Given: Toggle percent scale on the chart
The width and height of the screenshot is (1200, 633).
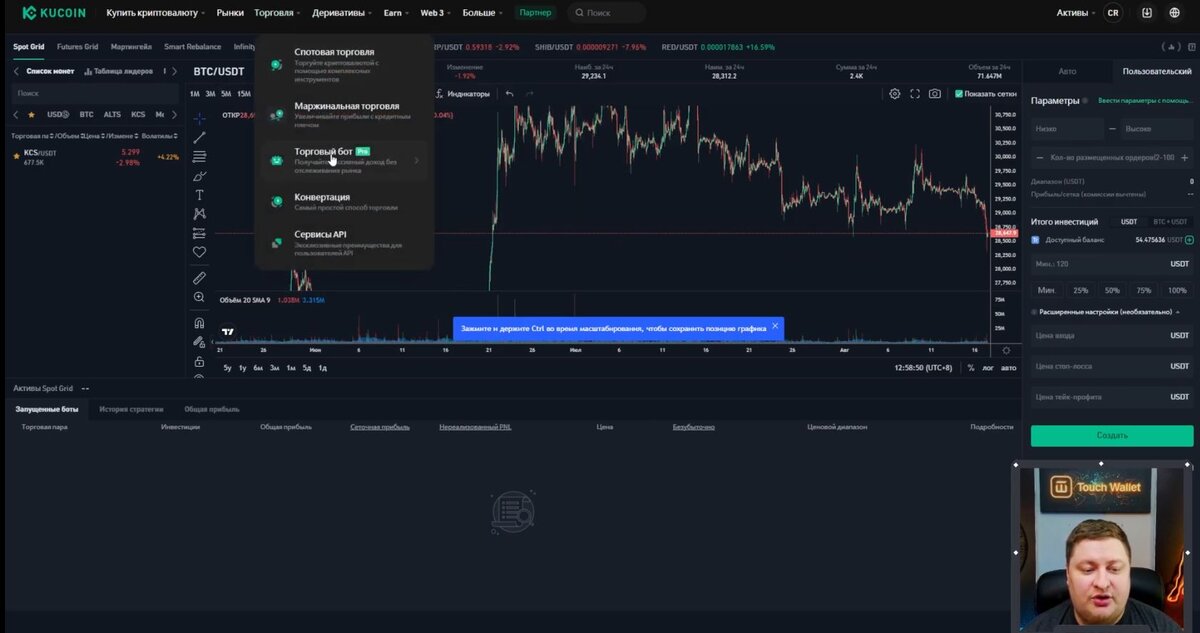Looking at the screenshot, I should (970, 368).
